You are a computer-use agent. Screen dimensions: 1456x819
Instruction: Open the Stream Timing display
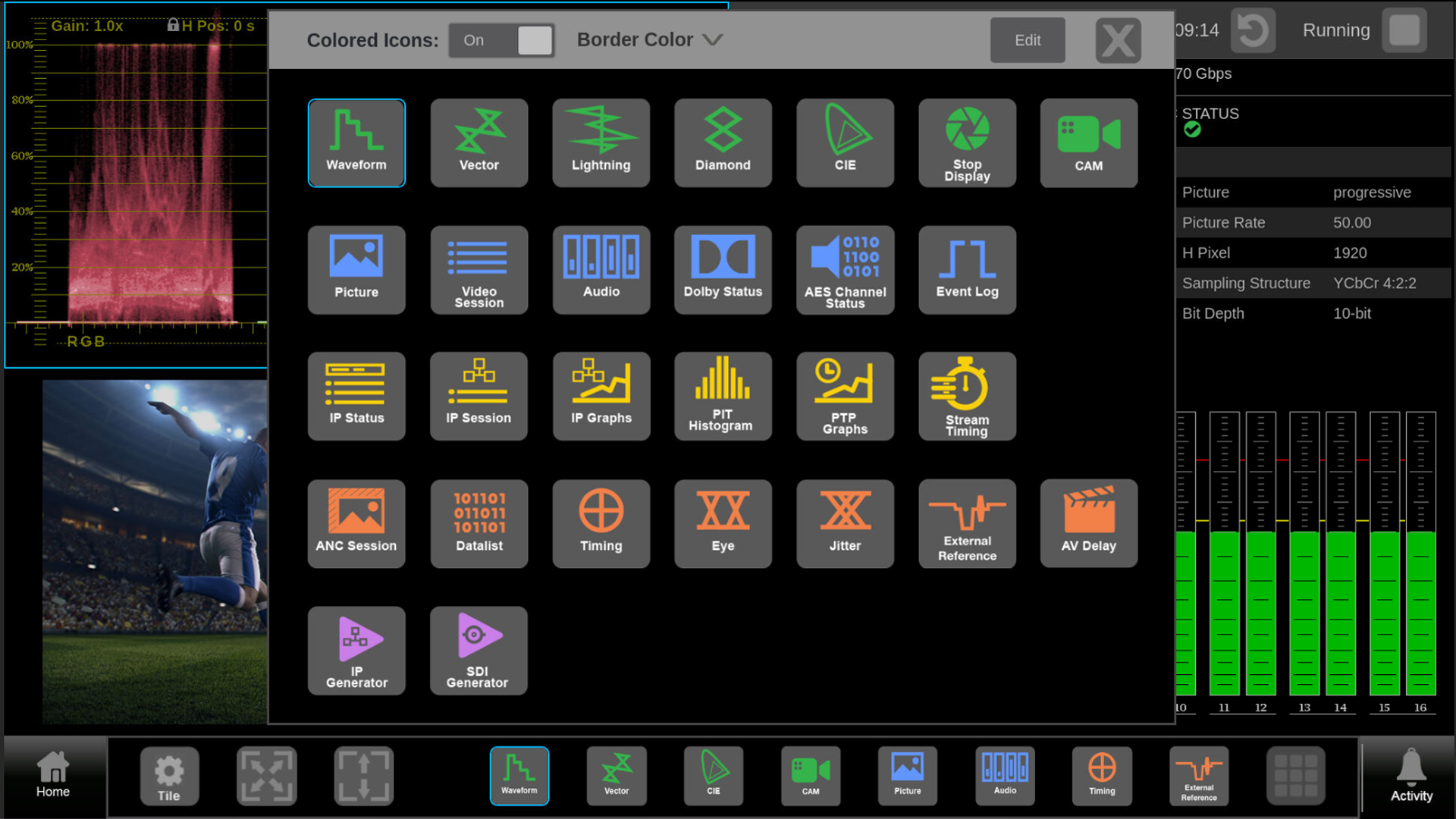[967, 396]
